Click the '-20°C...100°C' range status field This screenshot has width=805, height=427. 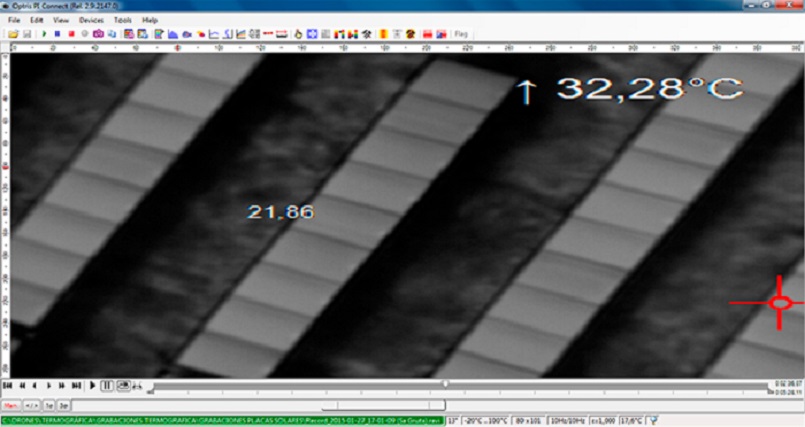(x=485, y=421)
